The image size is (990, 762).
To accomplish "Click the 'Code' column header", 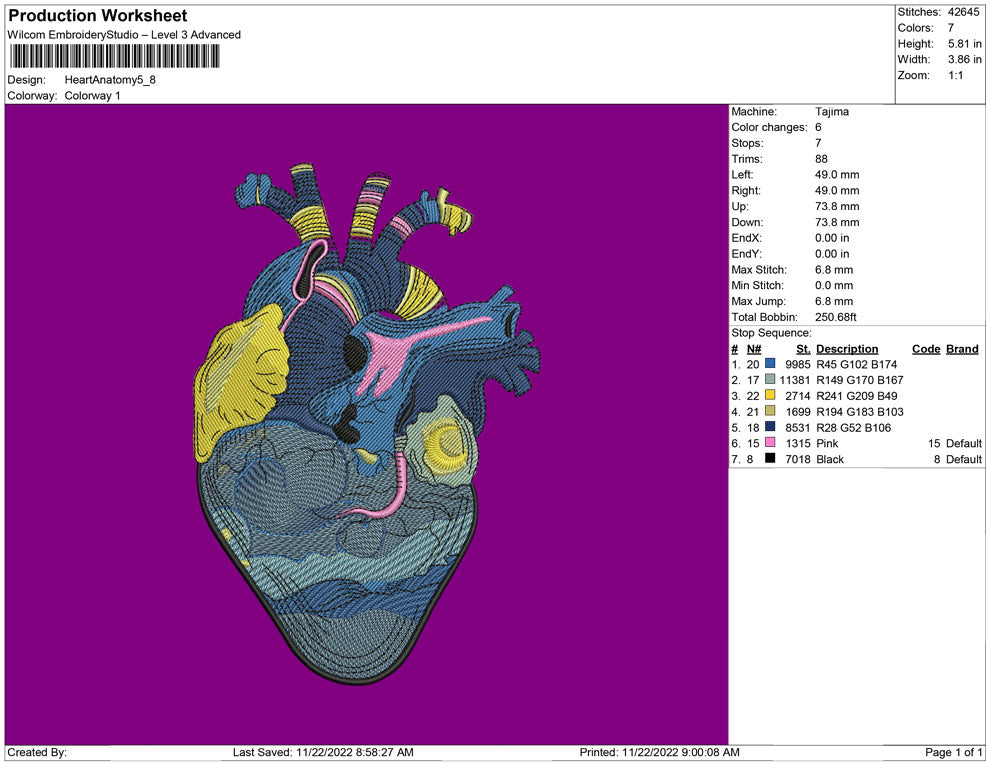I will pyautogui.click(x=926, y=348).
